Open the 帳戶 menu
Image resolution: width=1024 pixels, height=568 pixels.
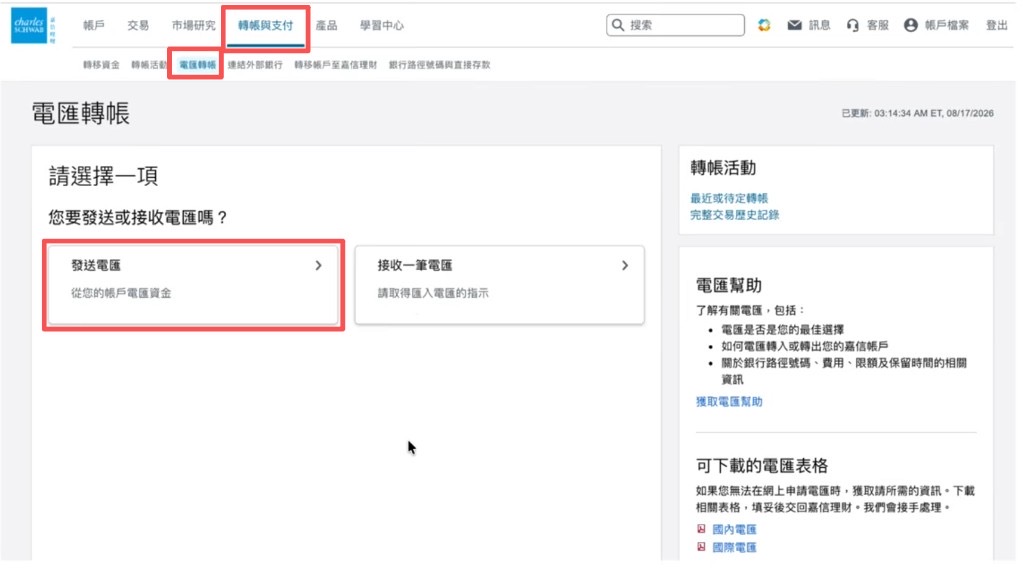93,25
